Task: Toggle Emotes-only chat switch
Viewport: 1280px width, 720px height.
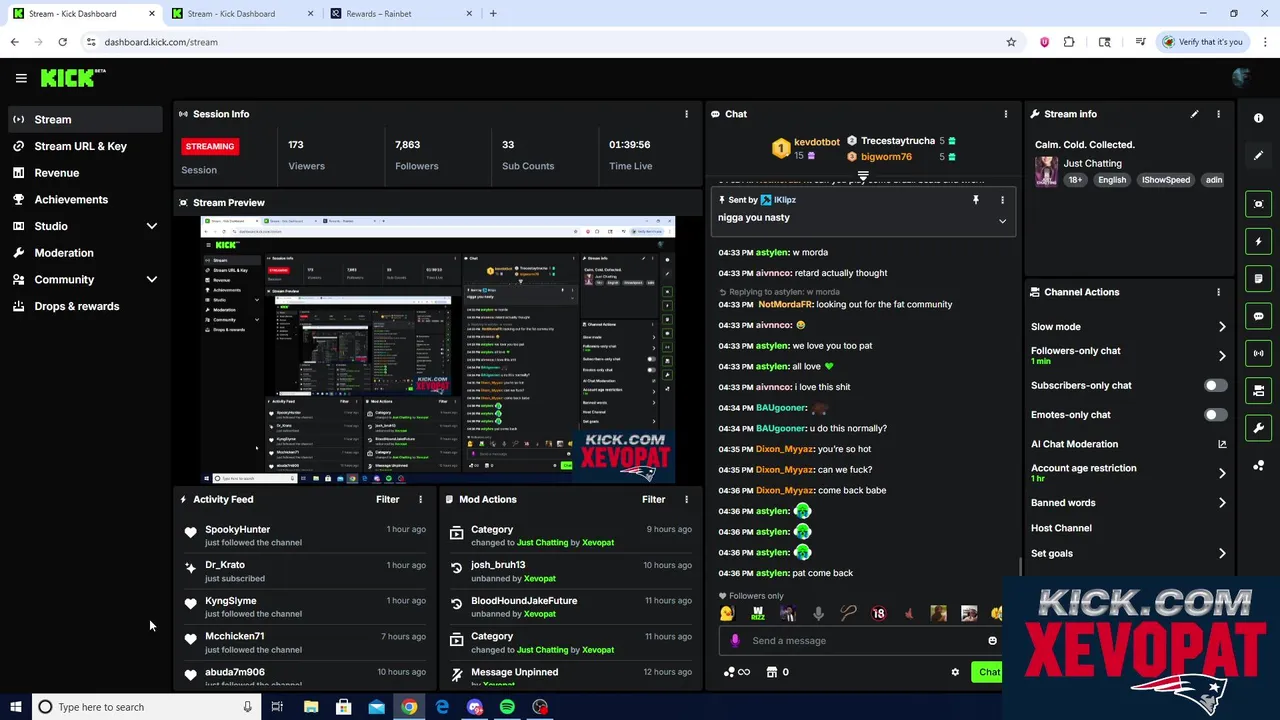Action: coord(1215,414)
